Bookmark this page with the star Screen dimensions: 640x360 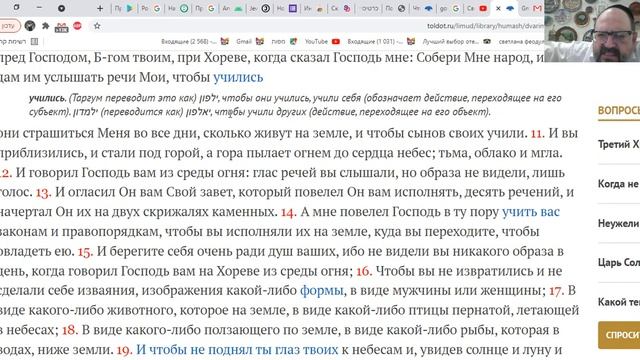coord(97,26)
